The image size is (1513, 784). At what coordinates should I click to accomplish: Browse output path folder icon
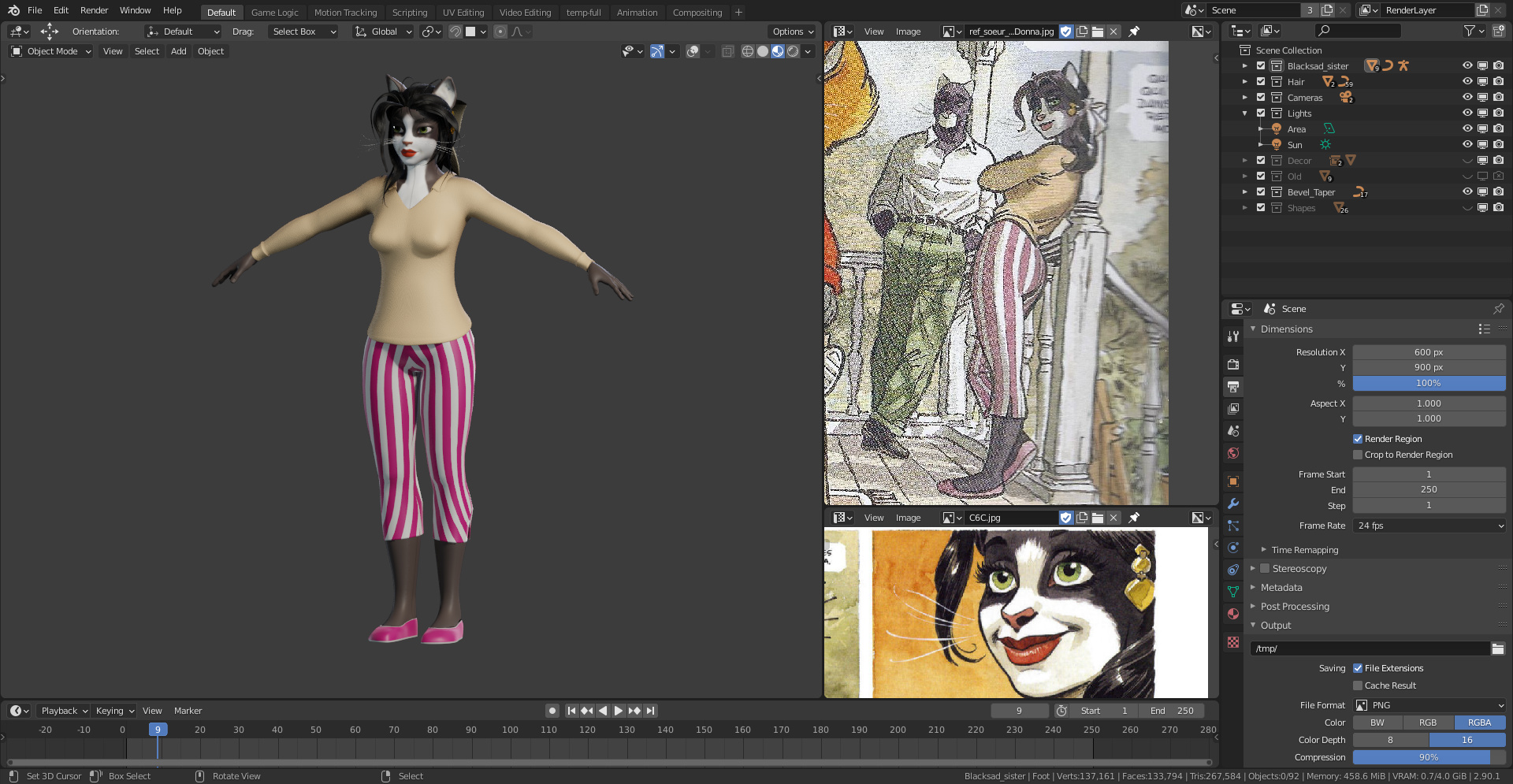click(x=1498, y=648)
